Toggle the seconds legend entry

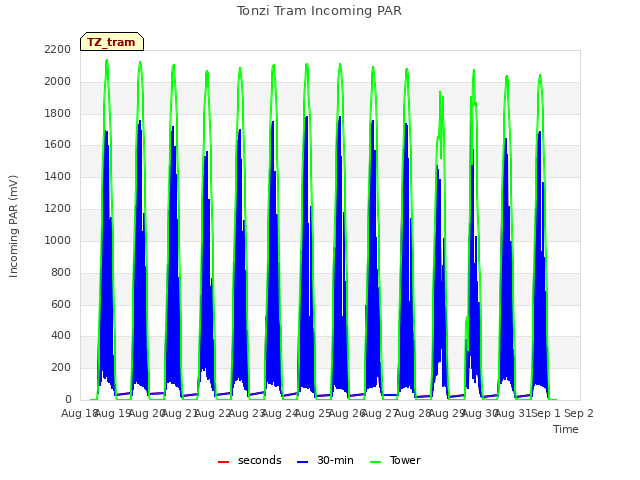[250, 461]
